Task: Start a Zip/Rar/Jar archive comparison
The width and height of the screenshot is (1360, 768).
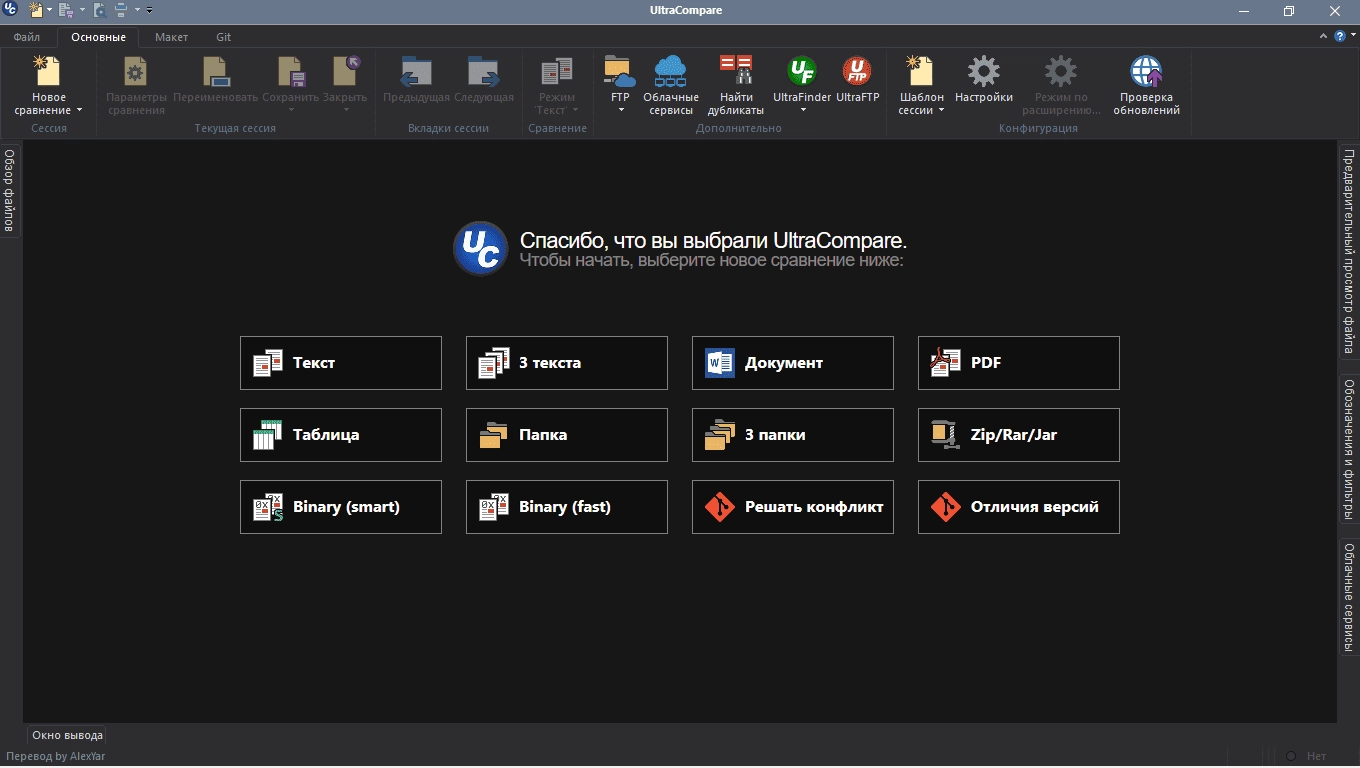Action: [x=1019, y=435]
